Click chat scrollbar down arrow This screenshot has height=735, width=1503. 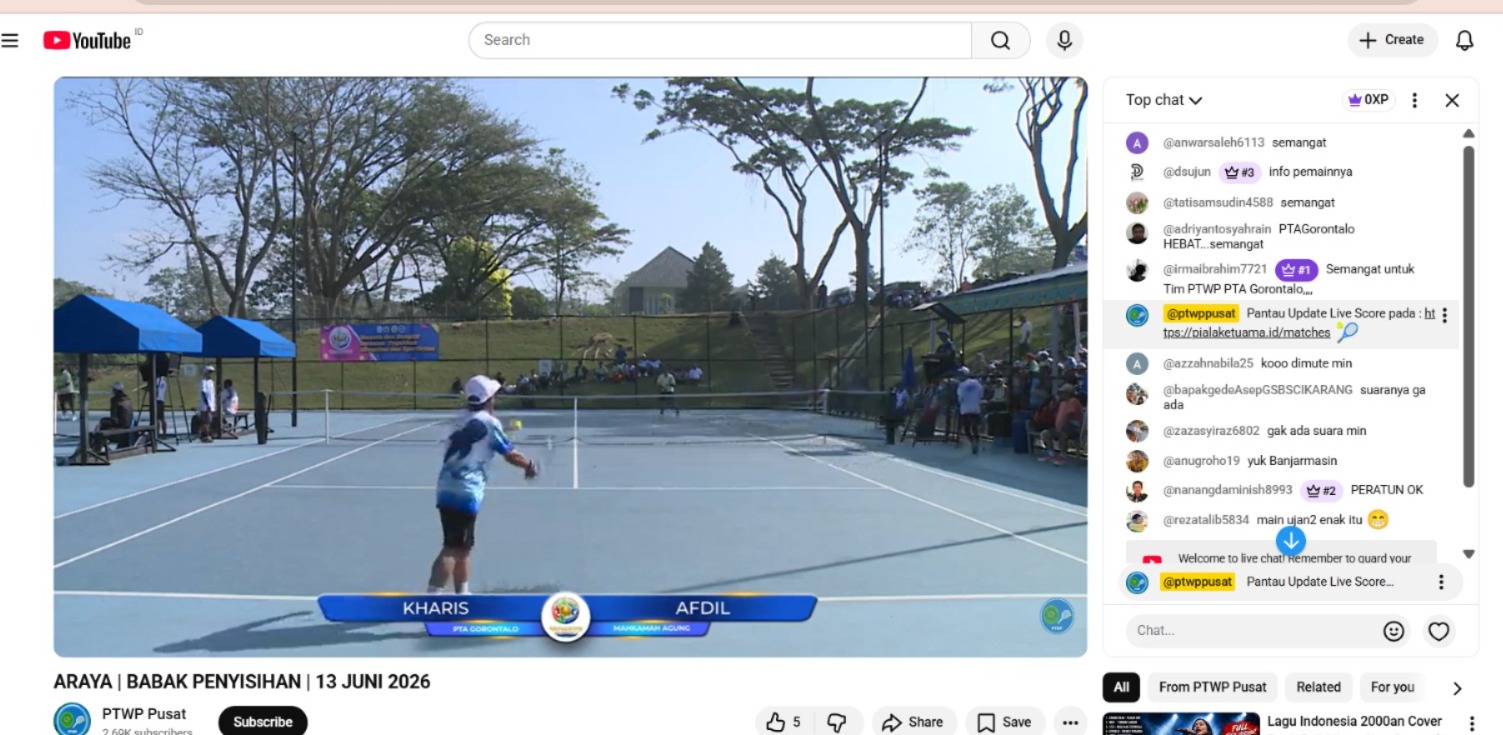point(1468,554)
